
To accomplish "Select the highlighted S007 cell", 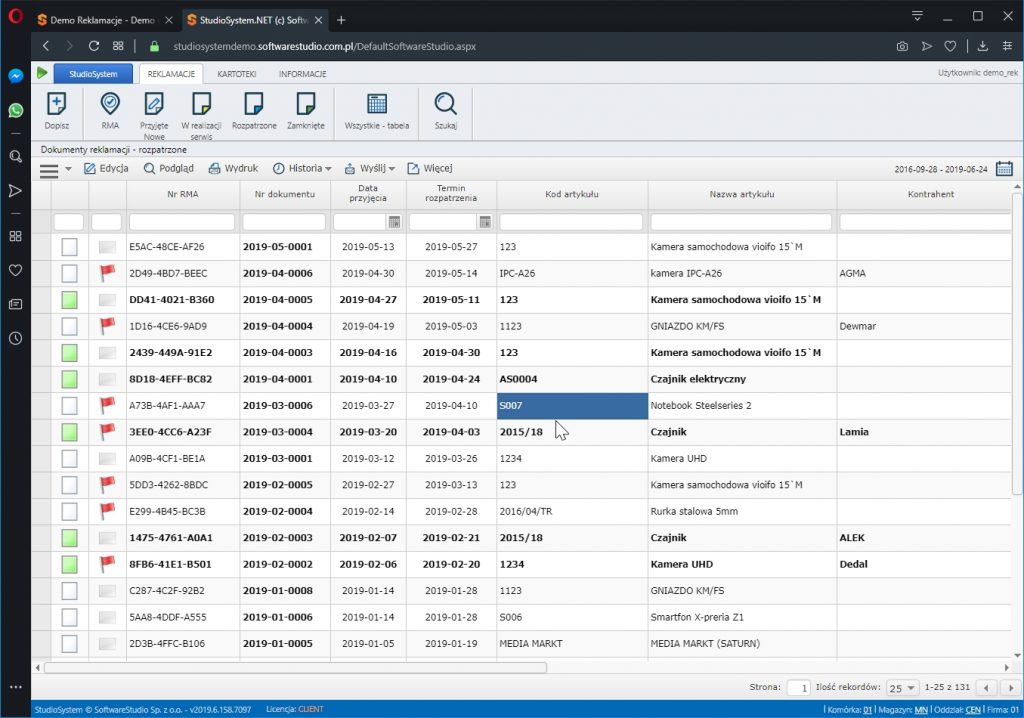I will tap(572, 406).
